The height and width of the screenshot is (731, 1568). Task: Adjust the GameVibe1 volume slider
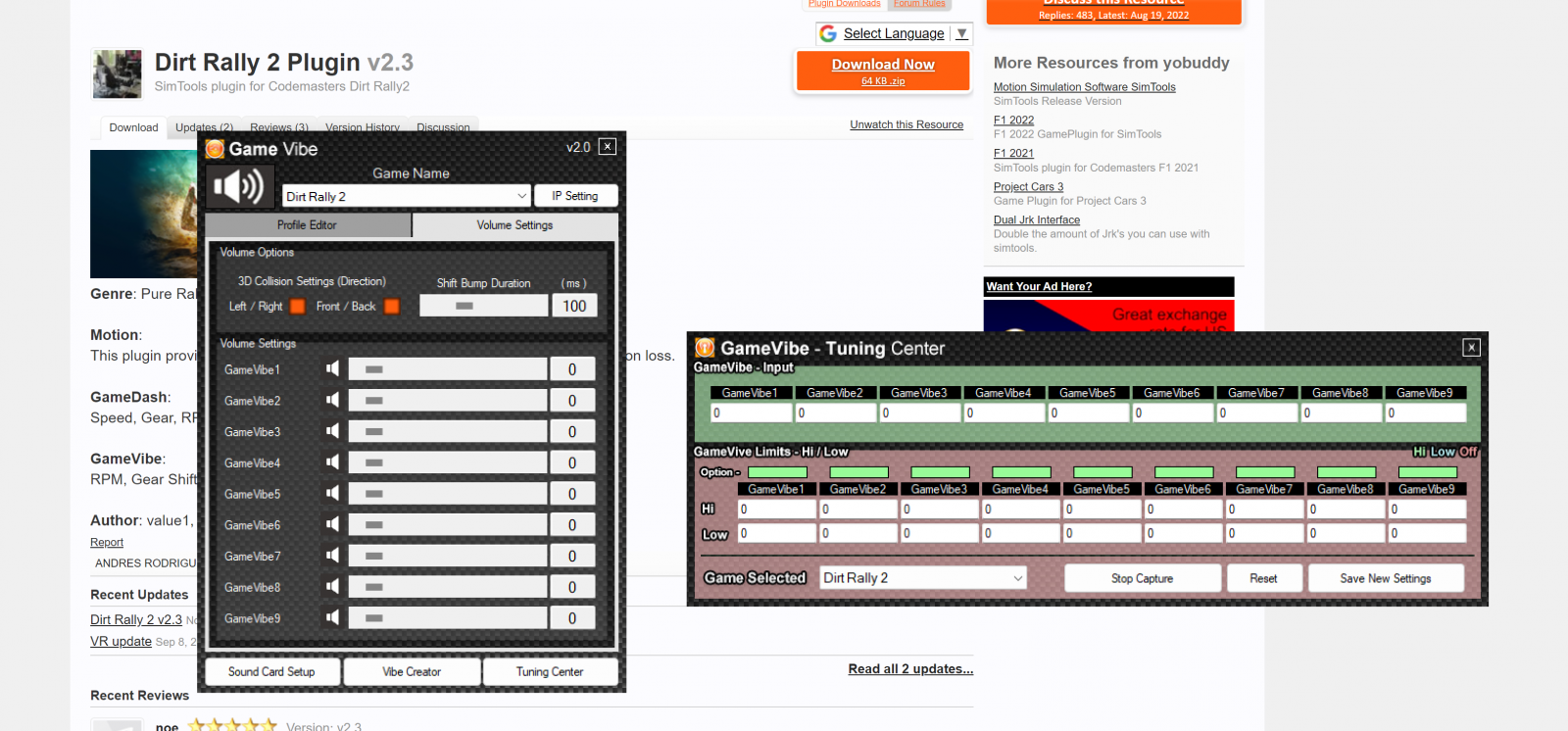click(x=448, y=369)
